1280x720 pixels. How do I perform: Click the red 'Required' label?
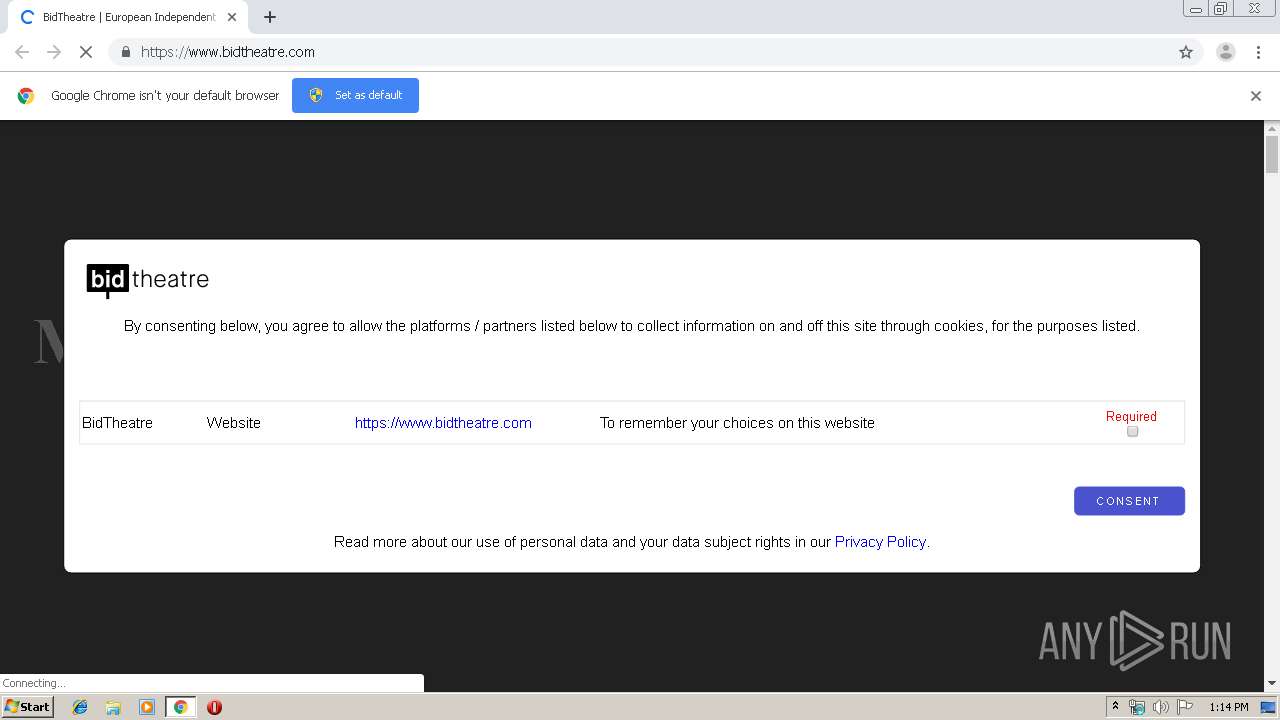pyautogui.click(x=1131, y=416)
